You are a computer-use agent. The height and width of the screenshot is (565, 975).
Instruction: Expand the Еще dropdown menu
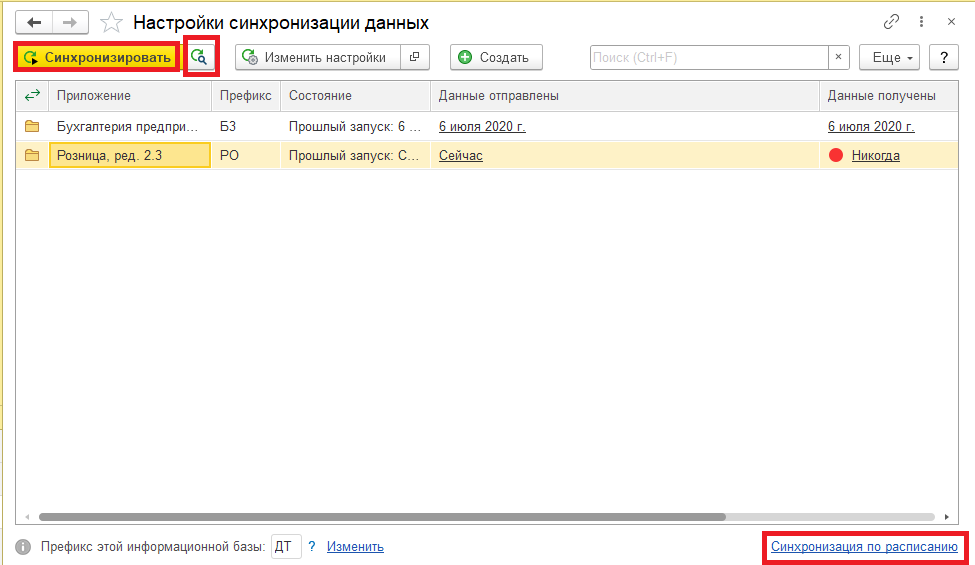(889, 58)
